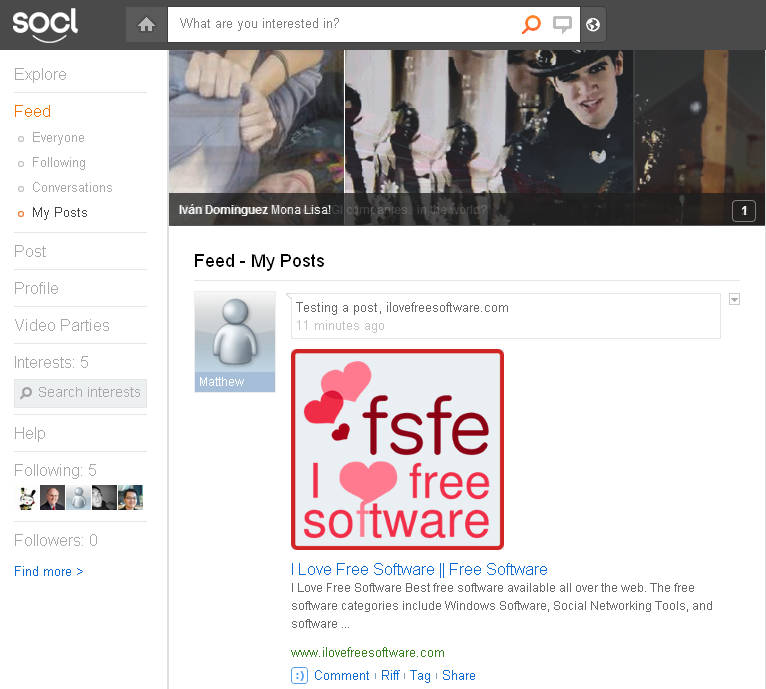
Task: Click the '11 minutes ago' timestamp
Action: pos(340,325)
